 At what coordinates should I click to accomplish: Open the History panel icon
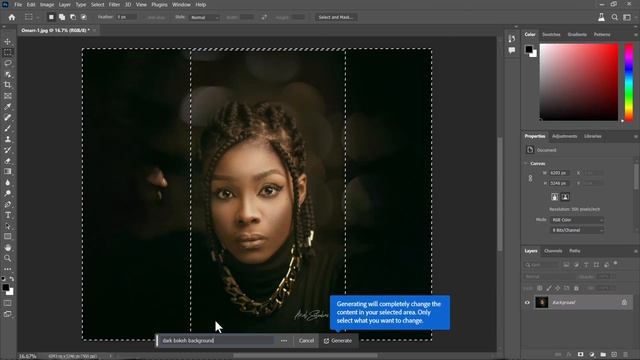(x=512, y=38)
